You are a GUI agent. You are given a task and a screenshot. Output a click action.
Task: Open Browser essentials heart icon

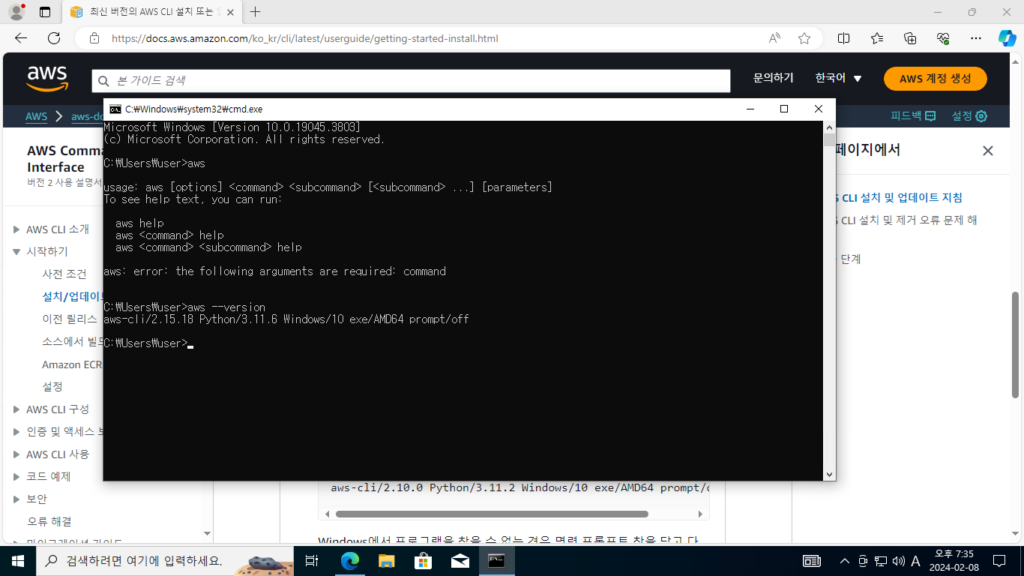942,39
